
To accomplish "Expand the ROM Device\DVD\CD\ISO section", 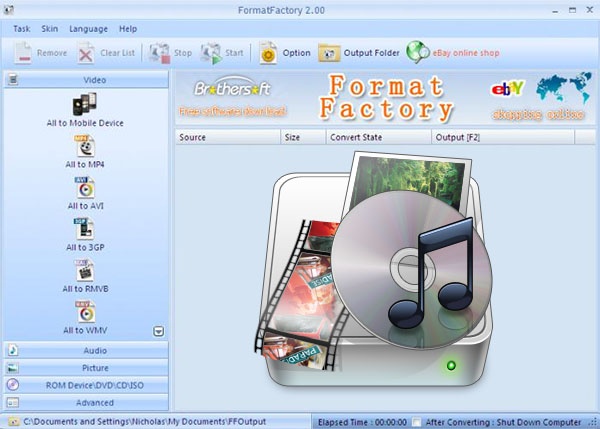I will click(x=86, y=385).
